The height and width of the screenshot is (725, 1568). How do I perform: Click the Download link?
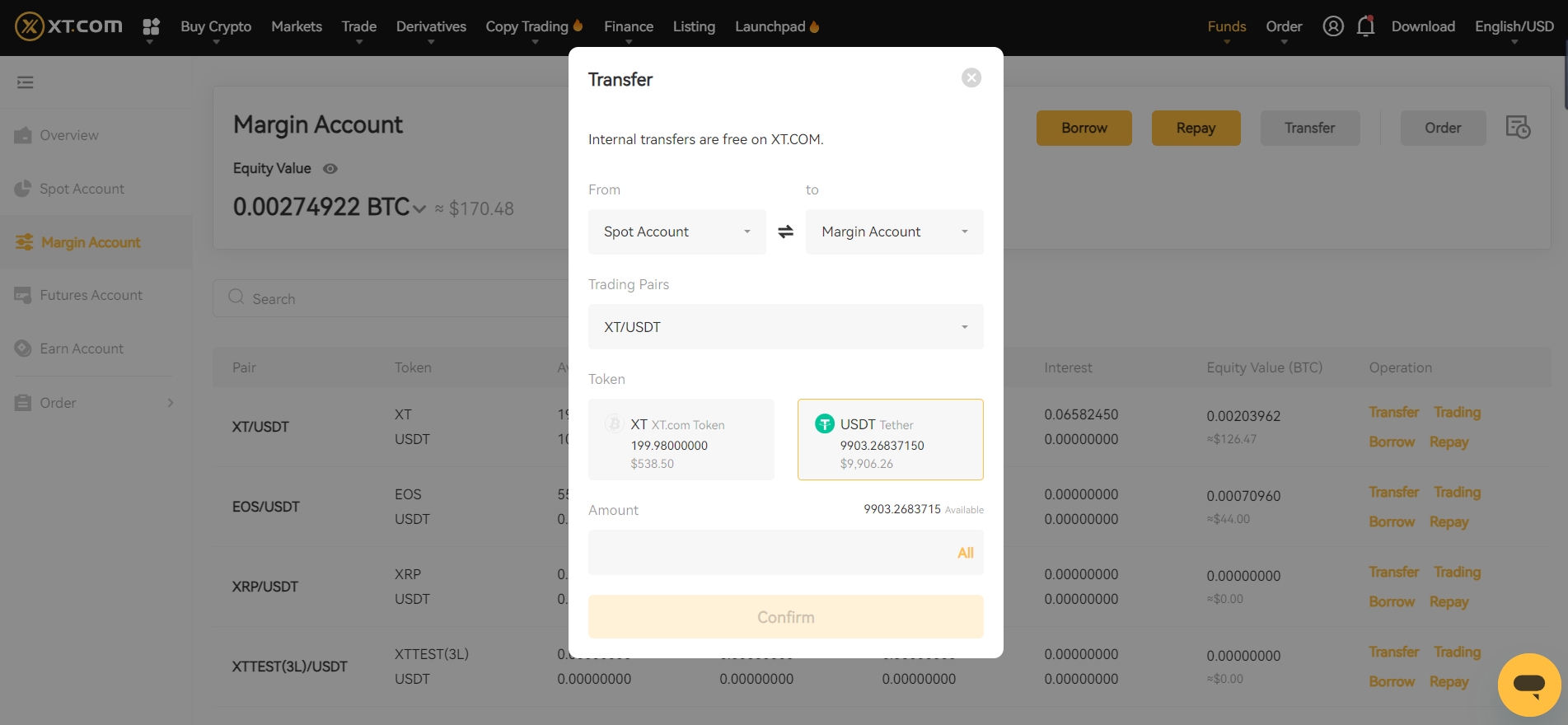1423,26
